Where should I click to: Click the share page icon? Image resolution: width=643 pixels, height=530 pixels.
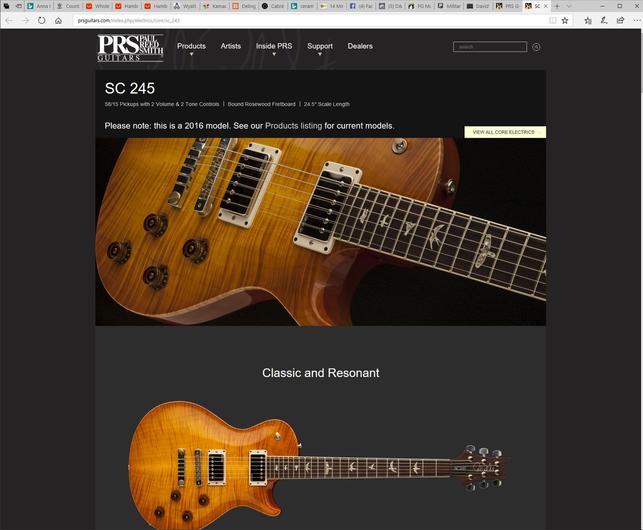(x=620, y=20)
